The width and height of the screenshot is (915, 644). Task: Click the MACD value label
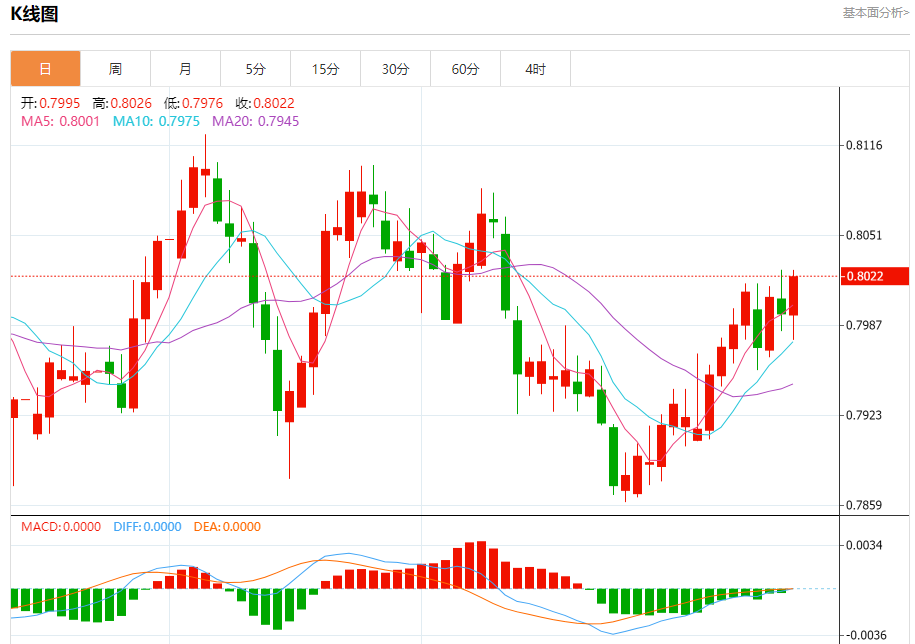60,527
